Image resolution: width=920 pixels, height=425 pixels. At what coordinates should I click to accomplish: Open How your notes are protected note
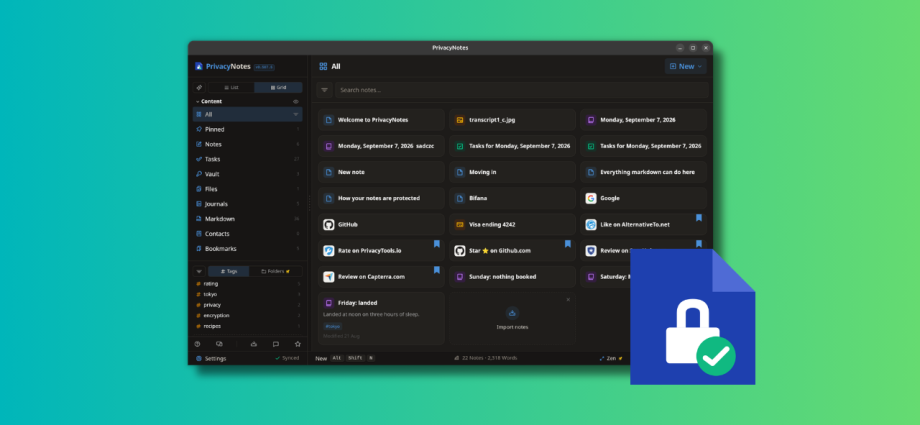coord(381,198)
